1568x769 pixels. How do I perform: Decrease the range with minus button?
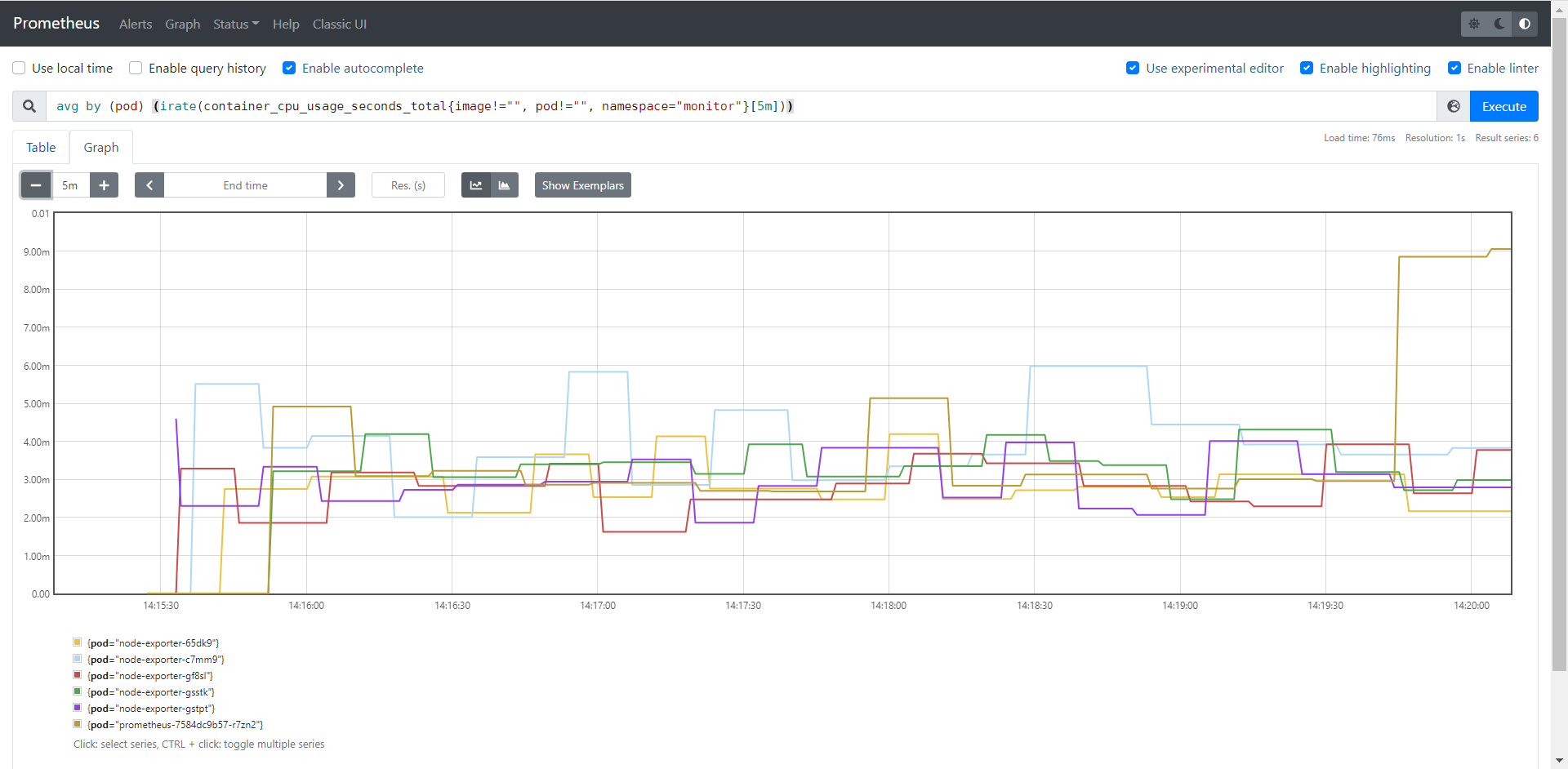36,185
